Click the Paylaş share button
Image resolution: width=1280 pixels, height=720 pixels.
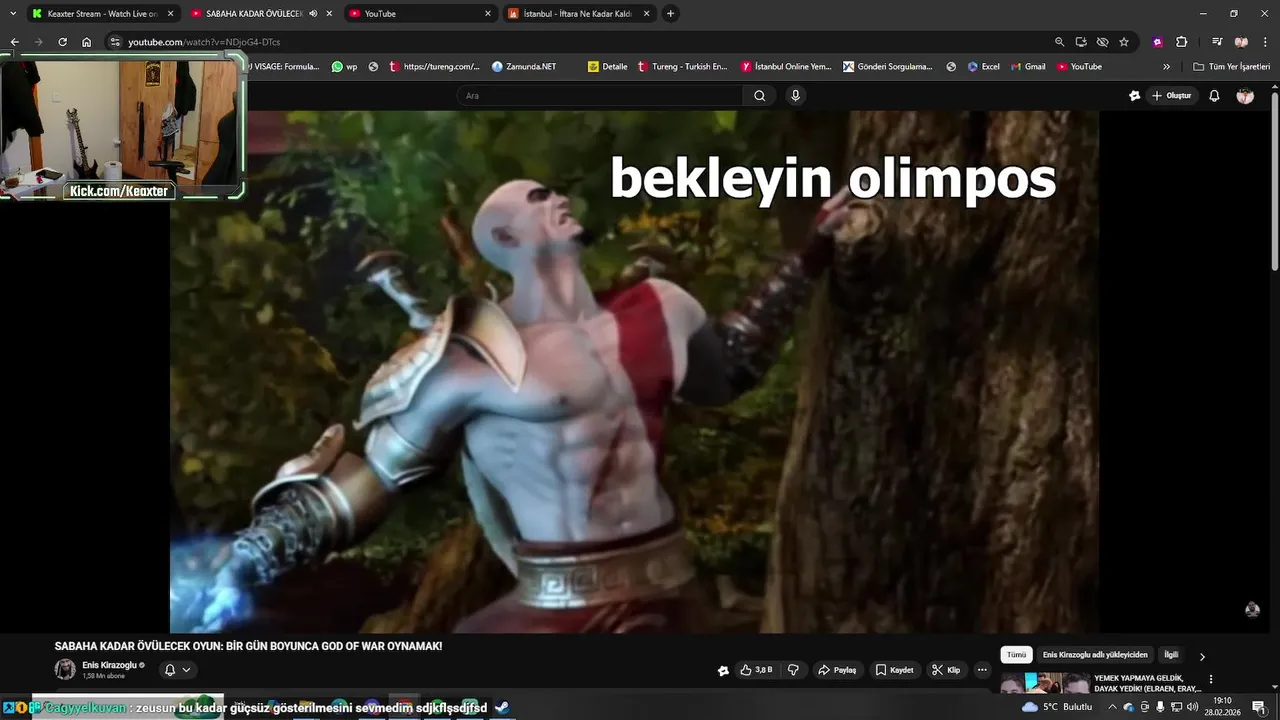(x=837, y=670)
